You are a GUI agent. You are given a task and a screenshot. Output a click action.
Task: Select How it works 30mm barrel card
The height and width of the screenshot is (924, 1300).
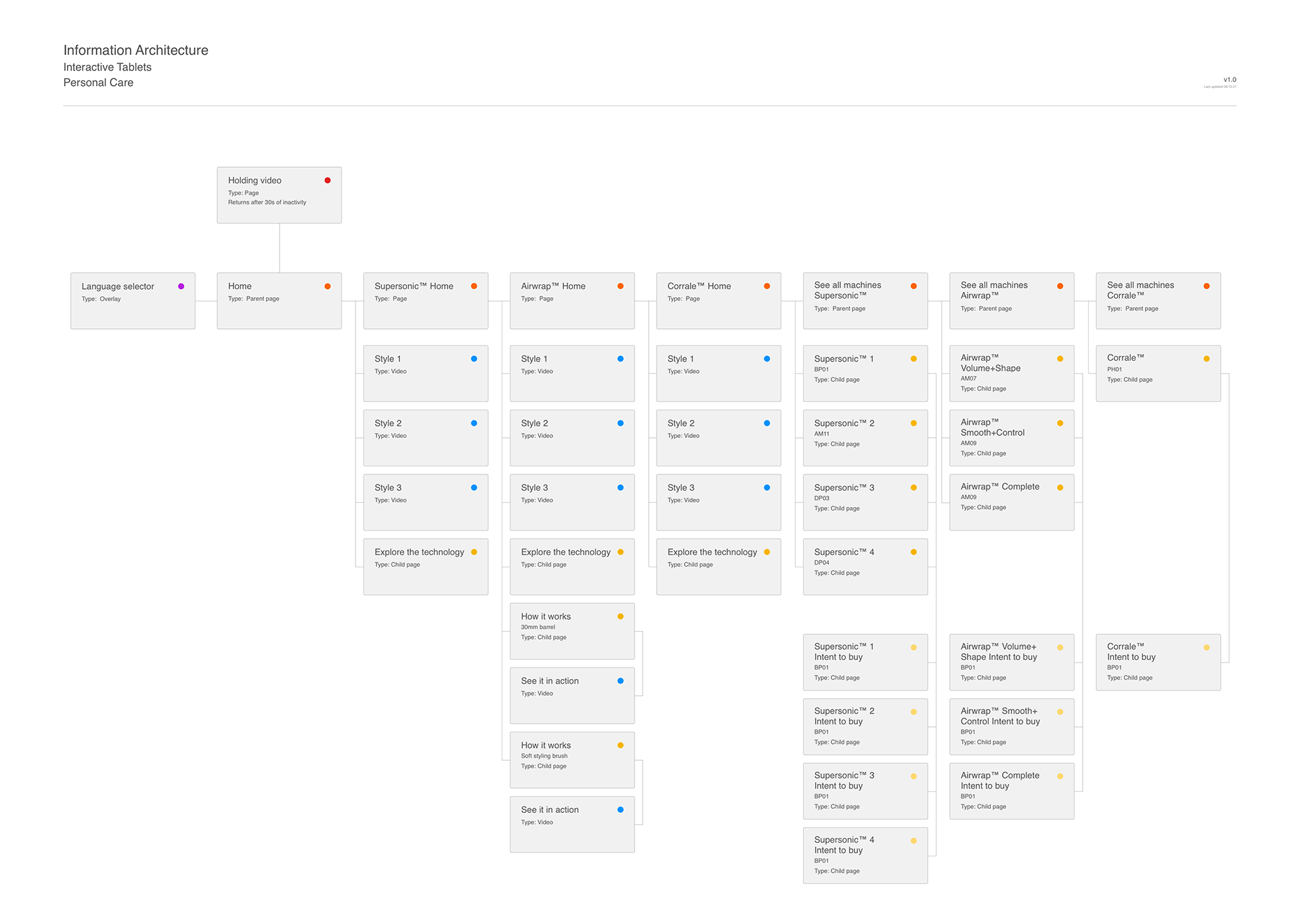pyautogui.click(x=571, y=632)
